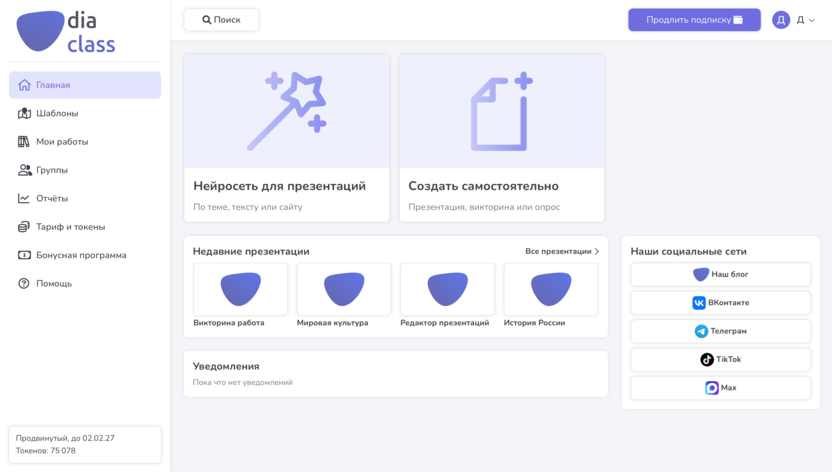Screen dimensions: 832x472
Task: Open the Главная menu item
Action: [x=85, y=85]
